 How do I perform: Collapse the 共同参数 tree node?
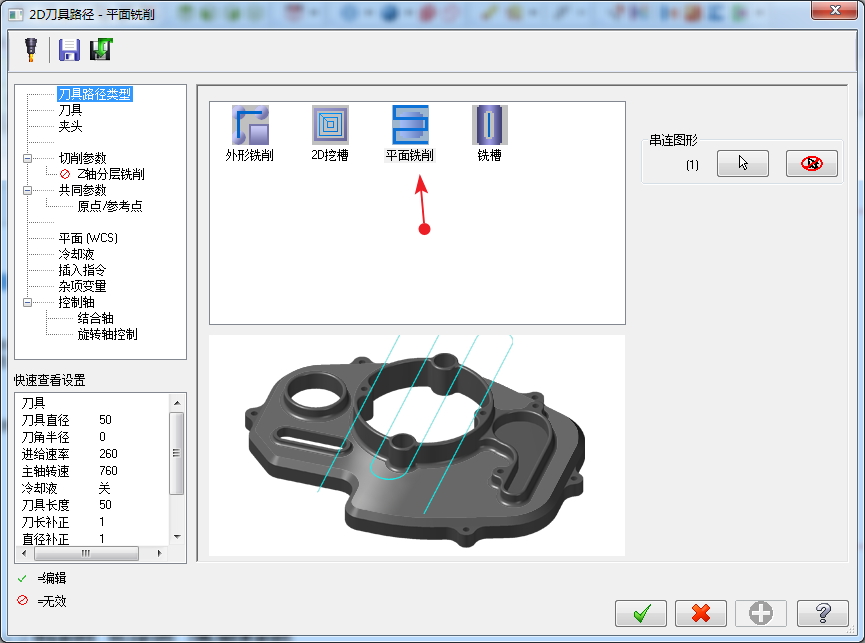(27, 190)
